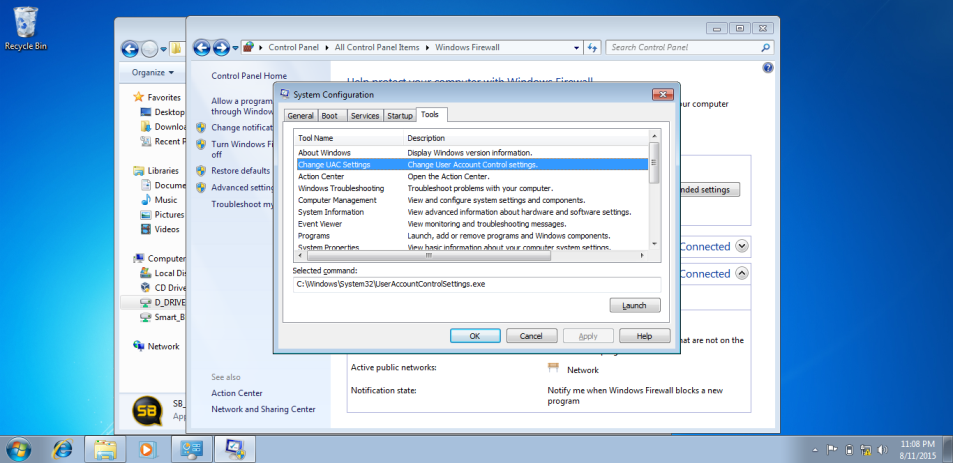This screenshot has height=463, width=953.
Task: Select the System Information row
Action: point(472,212)
